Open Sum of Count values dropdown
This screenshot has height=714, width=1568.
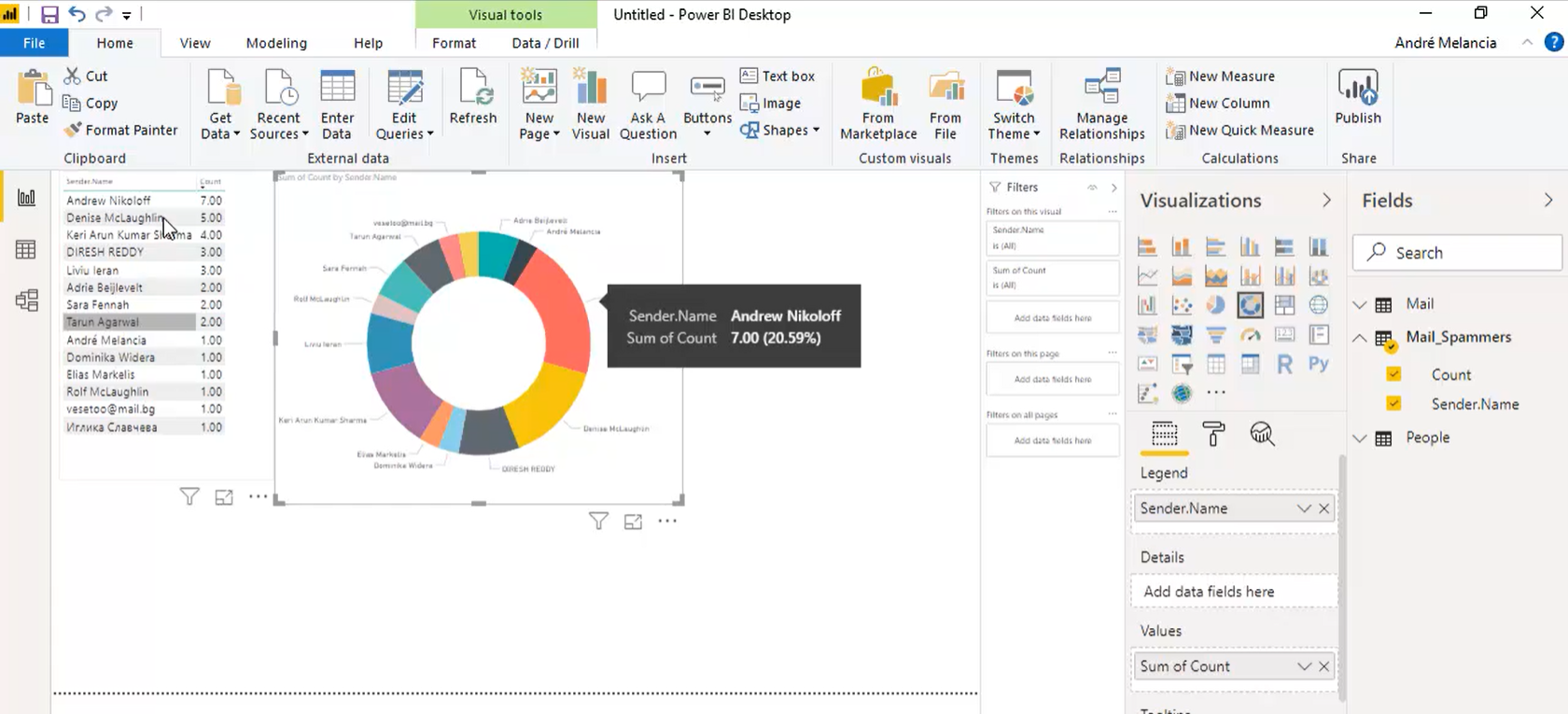pyautogui.click(x=1304, y=666)
